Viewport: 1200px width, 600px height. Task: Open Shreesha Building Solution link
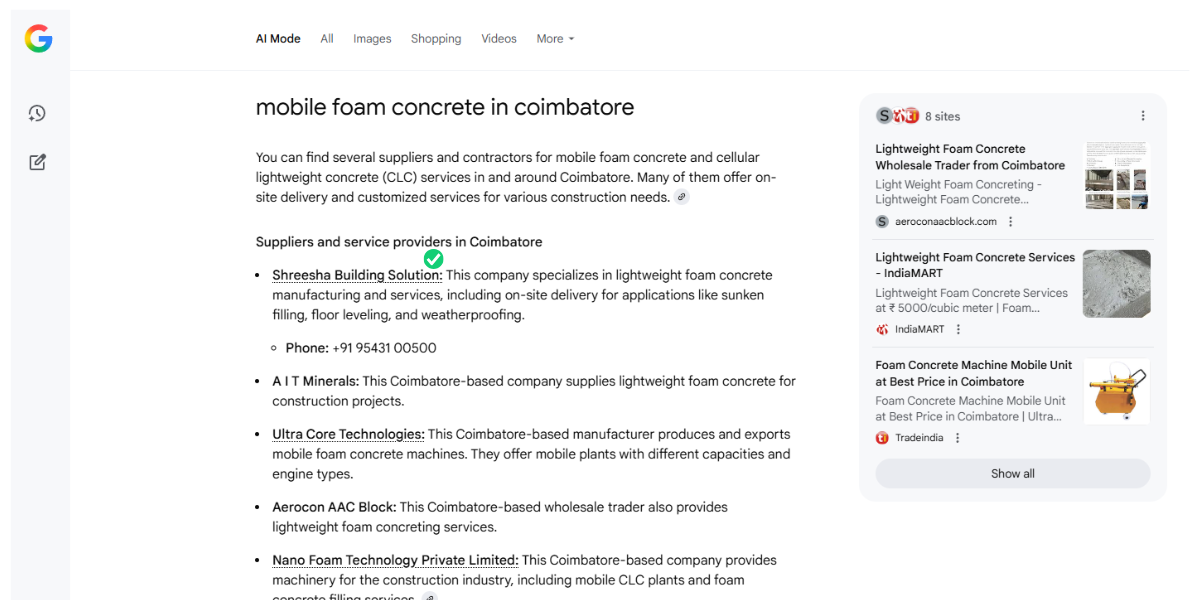click(x=356, y=275)
